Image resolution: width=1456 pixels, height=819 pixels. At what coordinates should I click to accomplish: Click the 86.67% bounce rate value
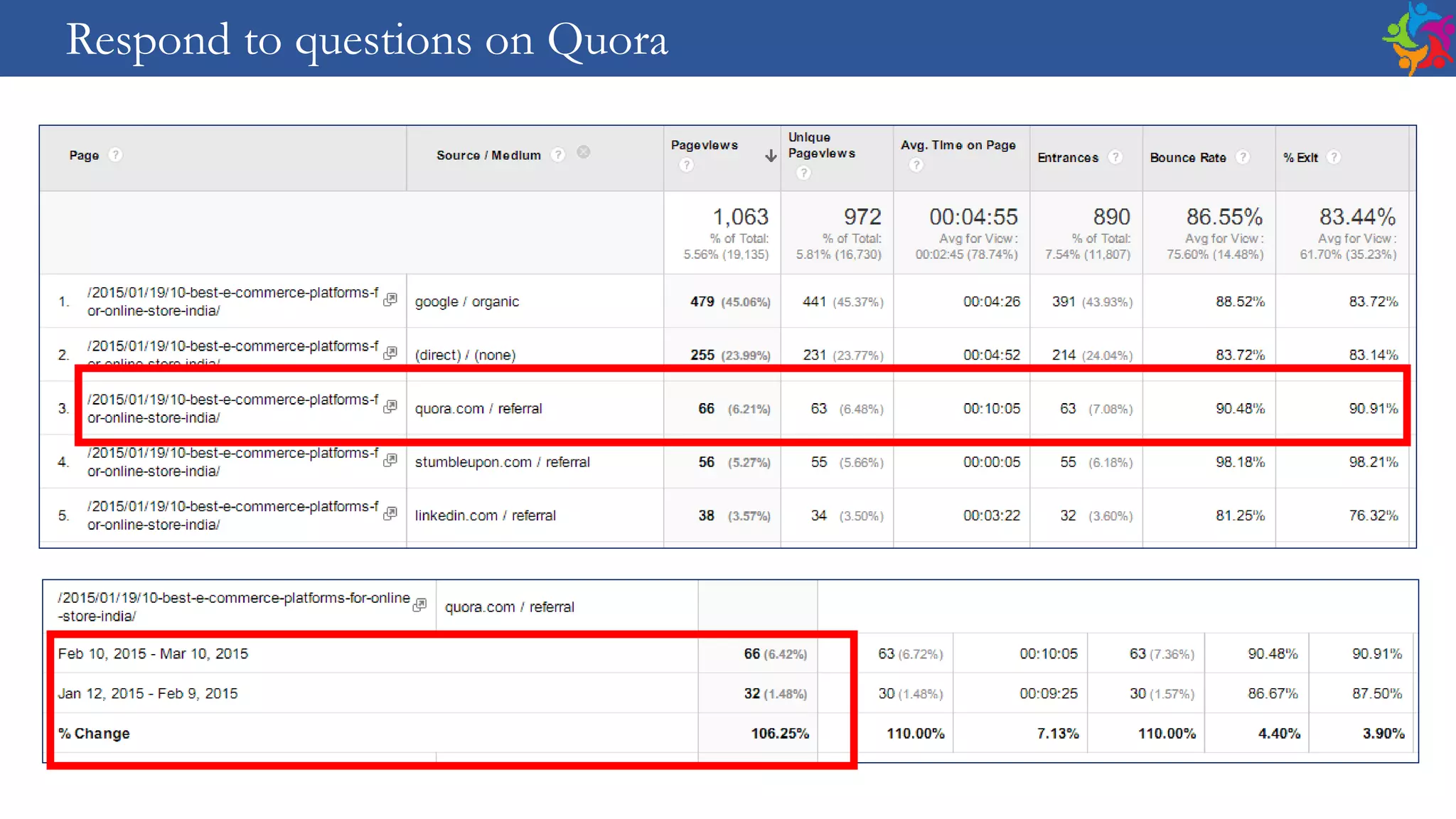tap(1273, 694)
